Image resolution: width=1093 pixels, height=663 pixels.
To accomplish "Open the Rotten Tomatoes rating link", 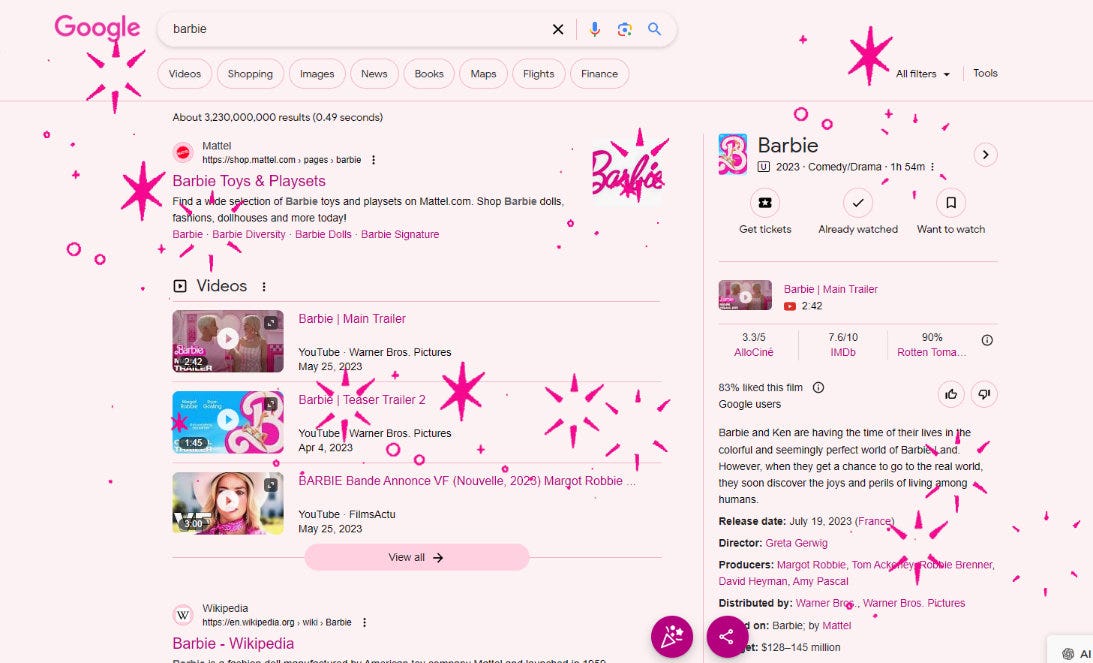I will coord(931,353).
